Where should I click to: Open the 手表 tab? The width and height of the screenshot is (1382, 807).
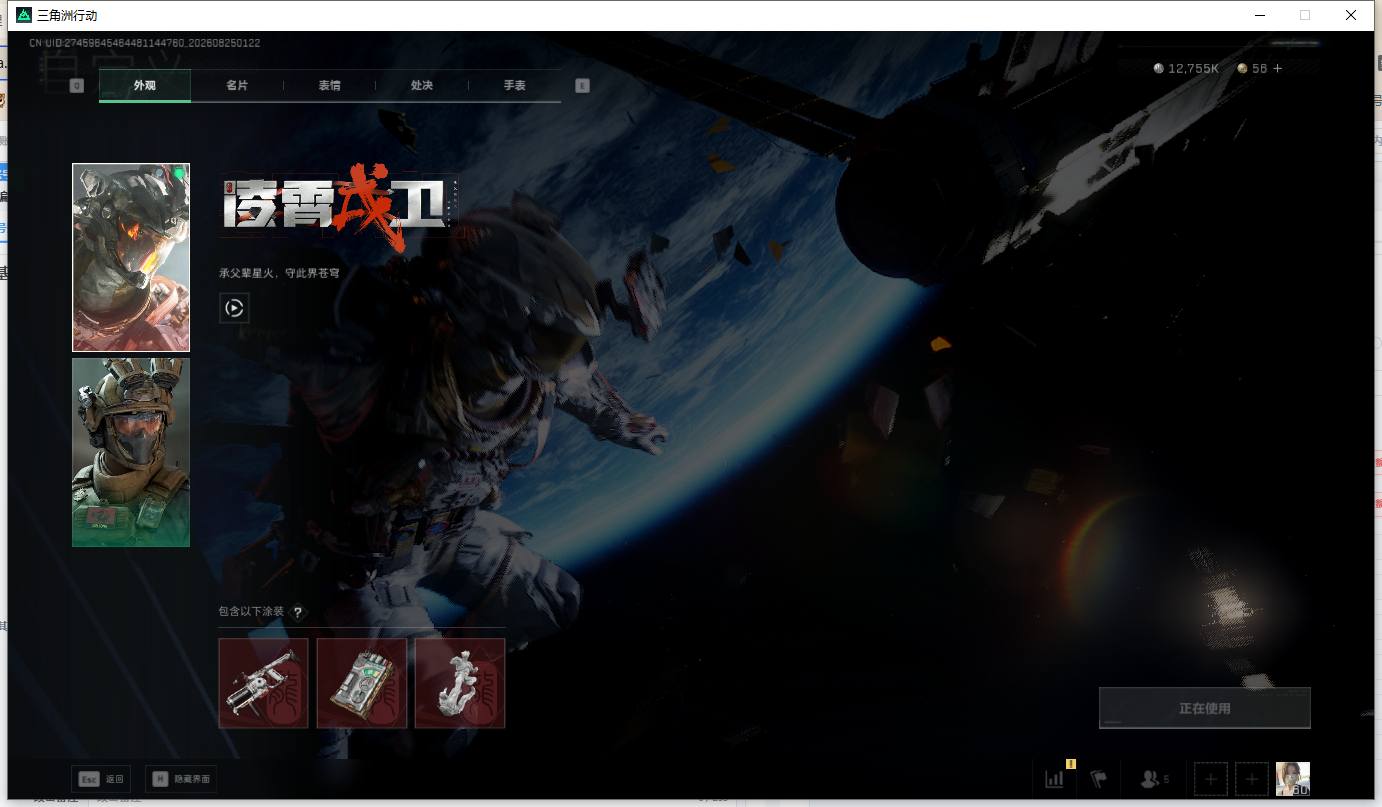tap(514, 86)
